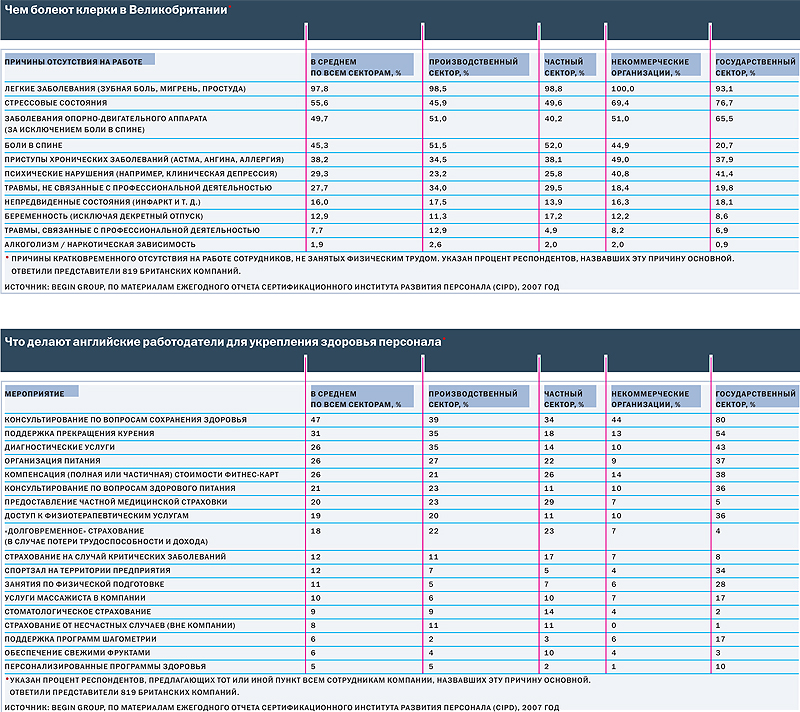This screenshot has height=712, width=800.
Task: Click the 100,0 value in the top table
Action: [x=623, y=89]
